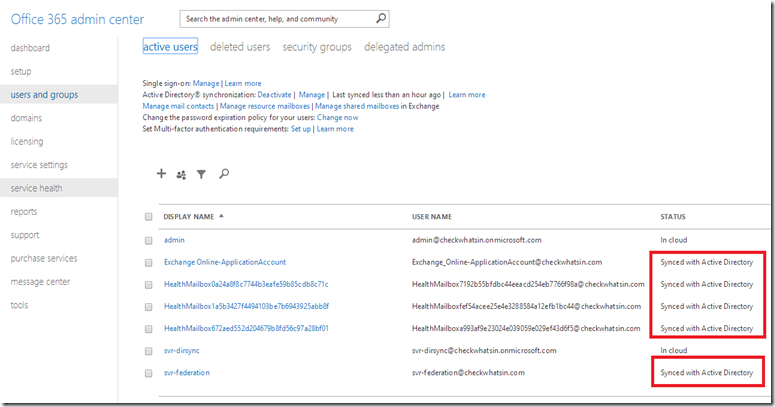Viewport: 775px width, 407px height.
Task: Click the Single sign-on Manage link
Action: point(206,83)
